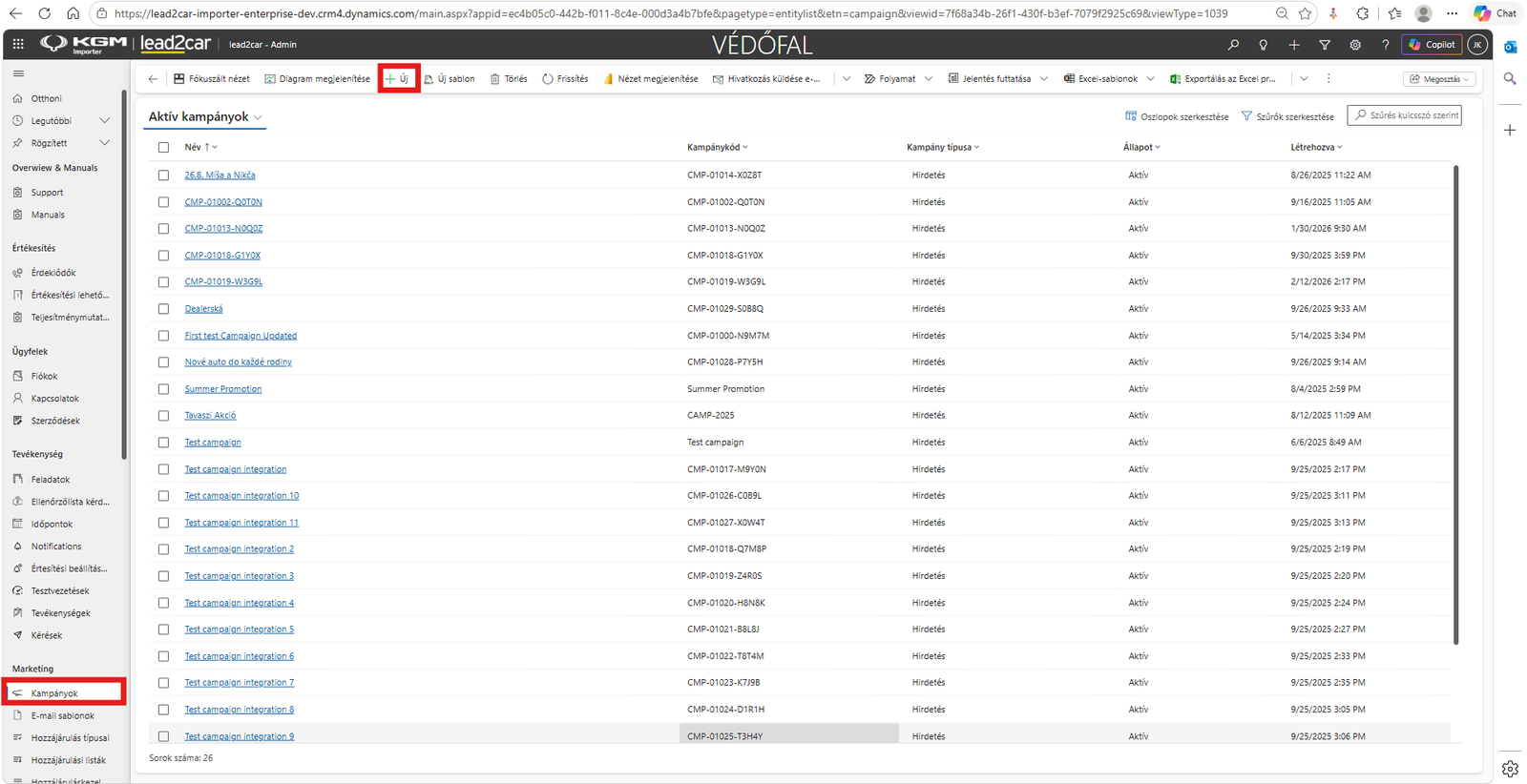Click the search magnifier in header
The width and height of the screenshot is (1527, 784).
pyautogui.click(x=1233, y=45)
